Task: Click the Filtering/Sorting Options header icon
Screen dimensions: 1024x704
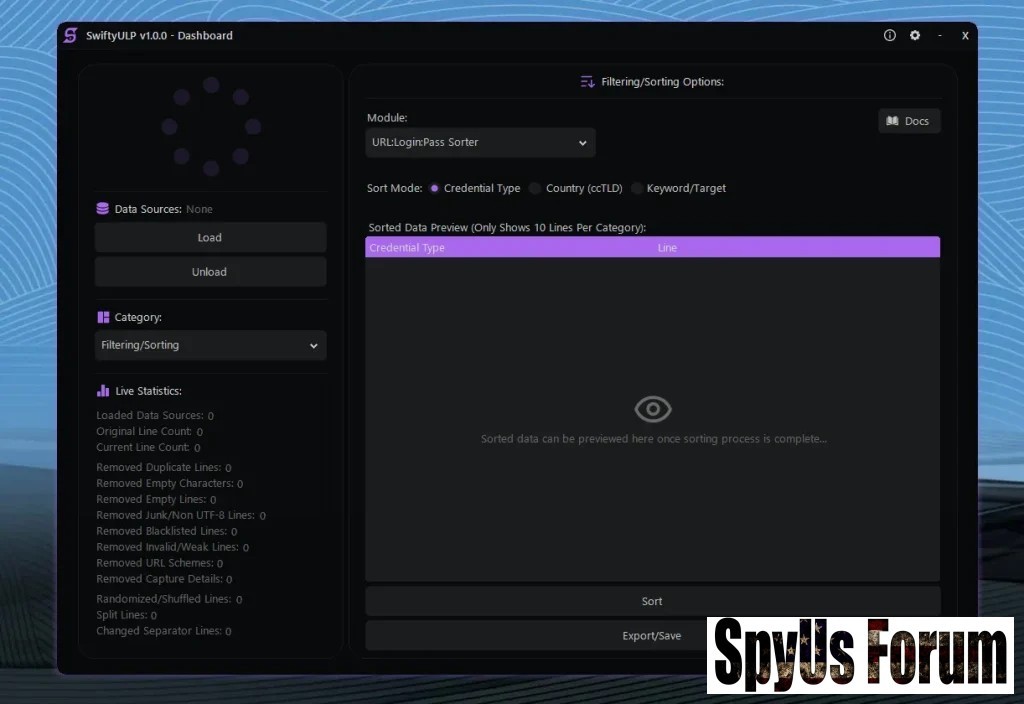Action: pyautogui.click(x=587, y=82)
